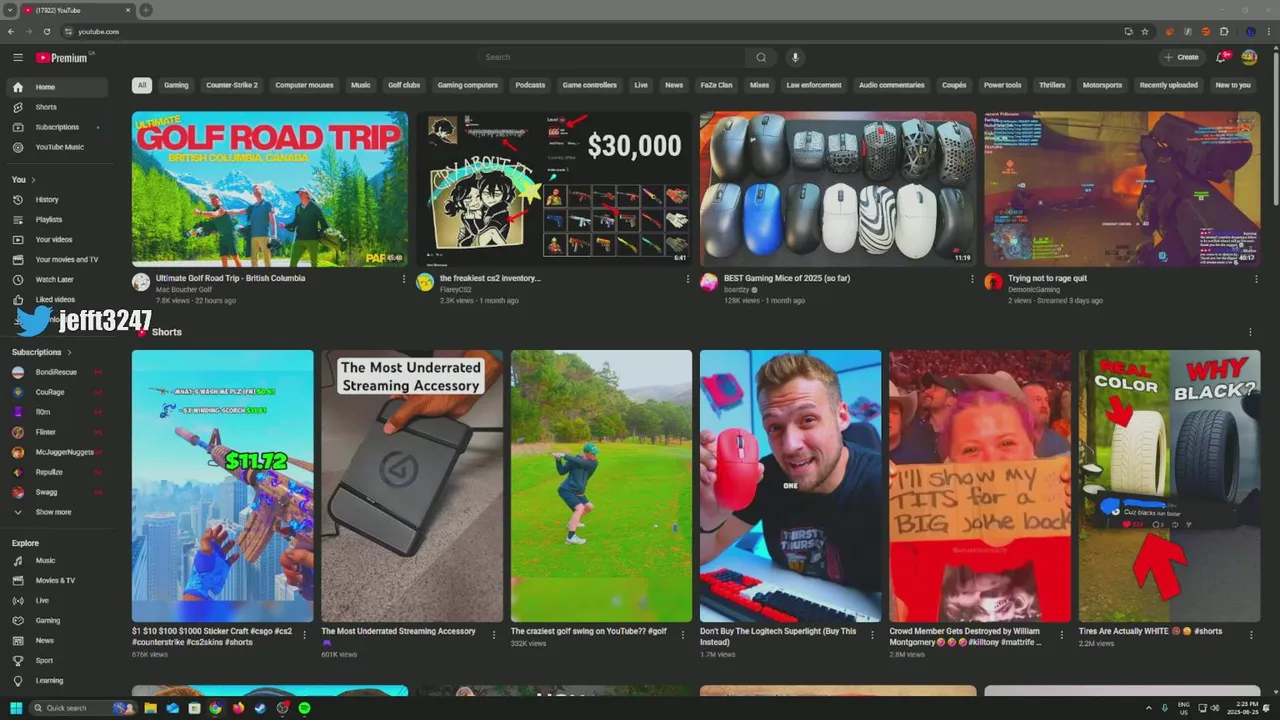This screenshot has height=720, width=1280.
Task: Click boardzy channel avatar
Action: tap(709, 282)
